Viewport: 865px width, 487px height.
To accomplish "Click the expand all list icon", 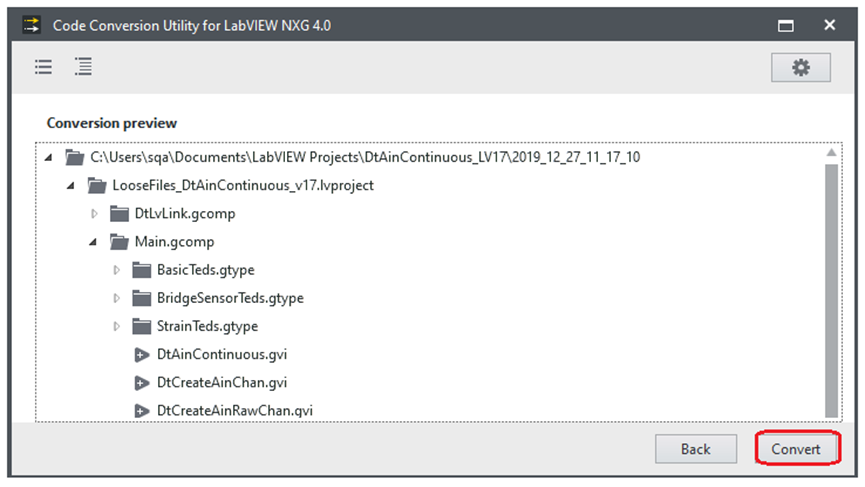I will click(83, 67).
